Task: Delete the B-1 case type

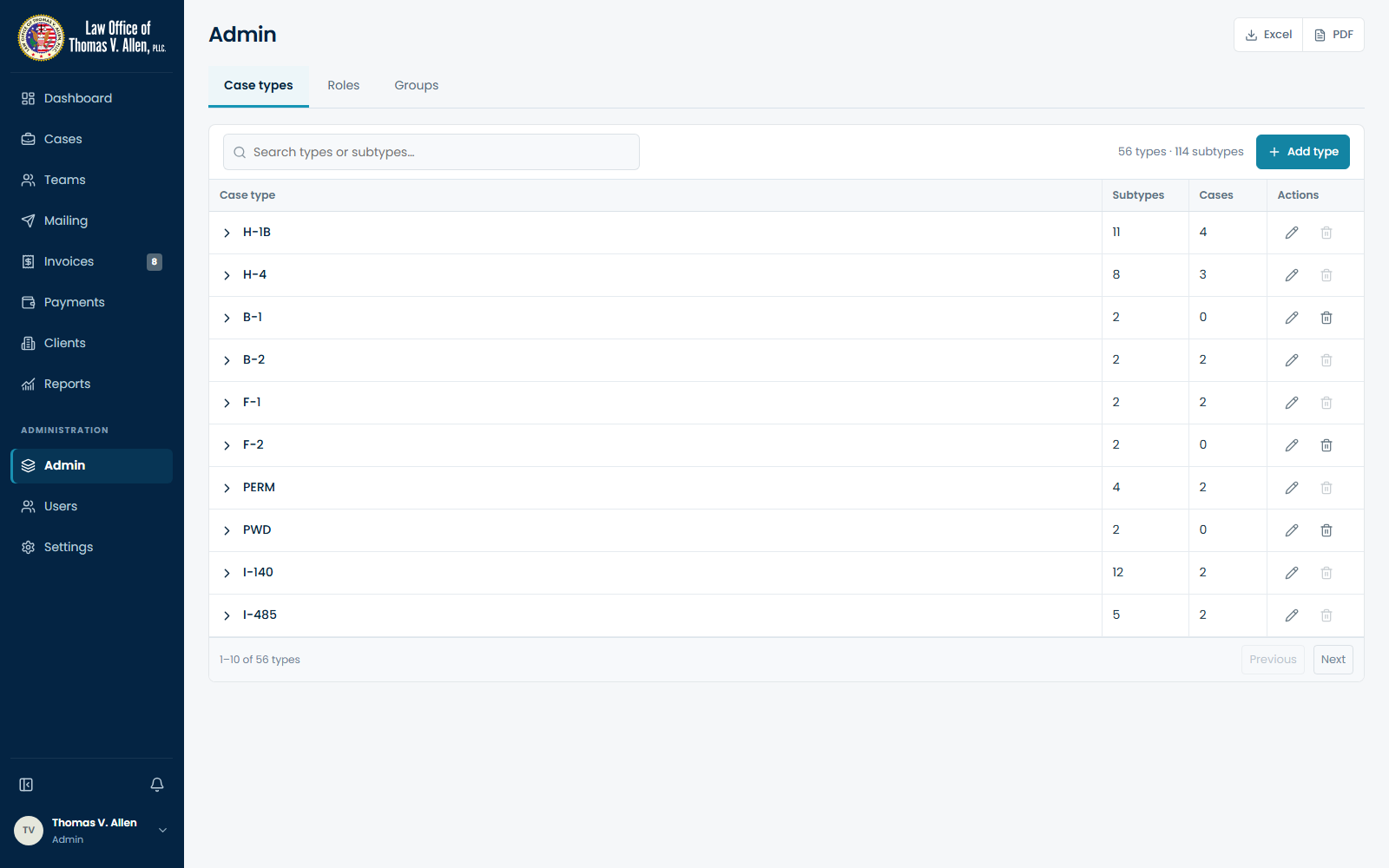Action: click(1326, 318)
